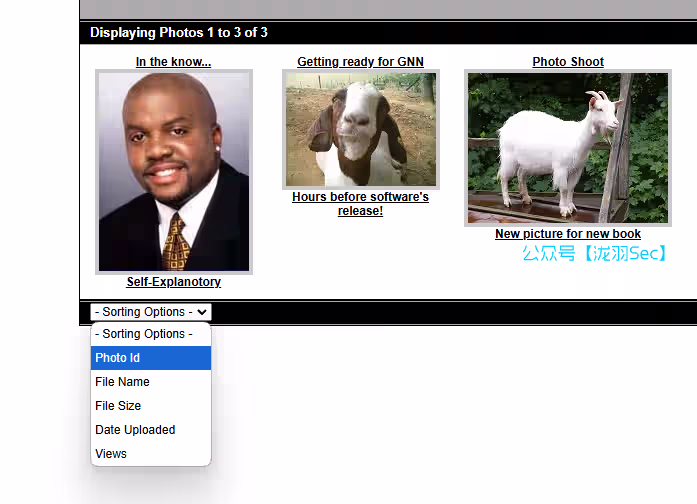Open the "Getting ready for GNN" title link
This screenshot has width=697, height=504.
(x=360, y=62)
